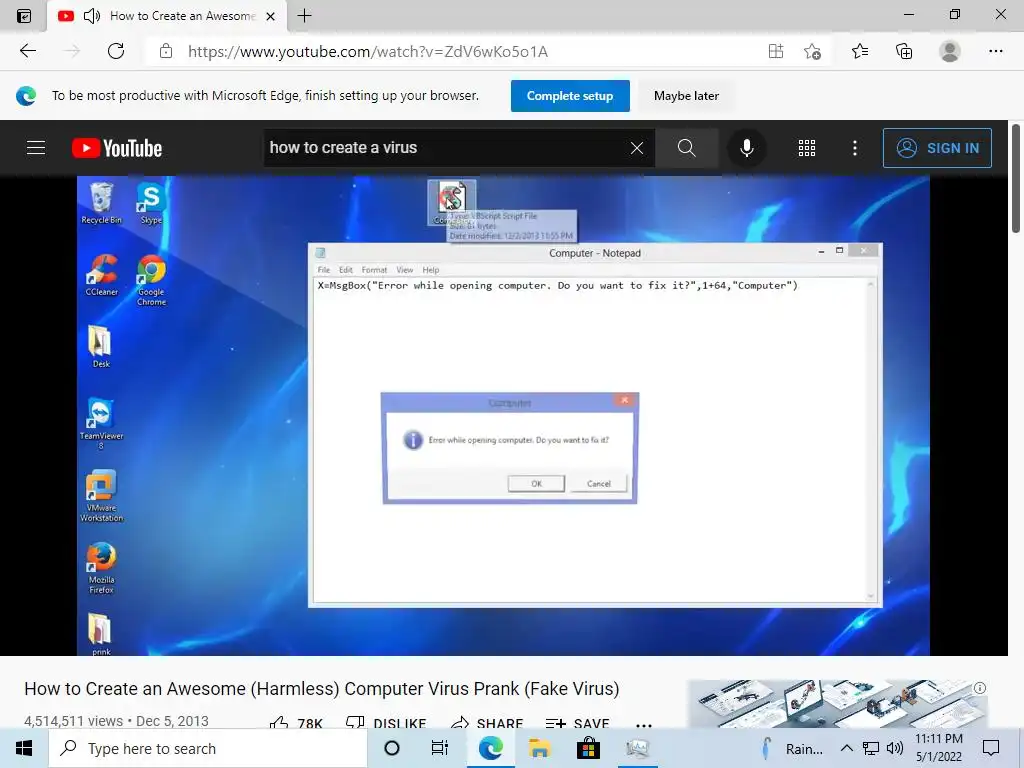Open the clock and date flyout

coord(939,748)
